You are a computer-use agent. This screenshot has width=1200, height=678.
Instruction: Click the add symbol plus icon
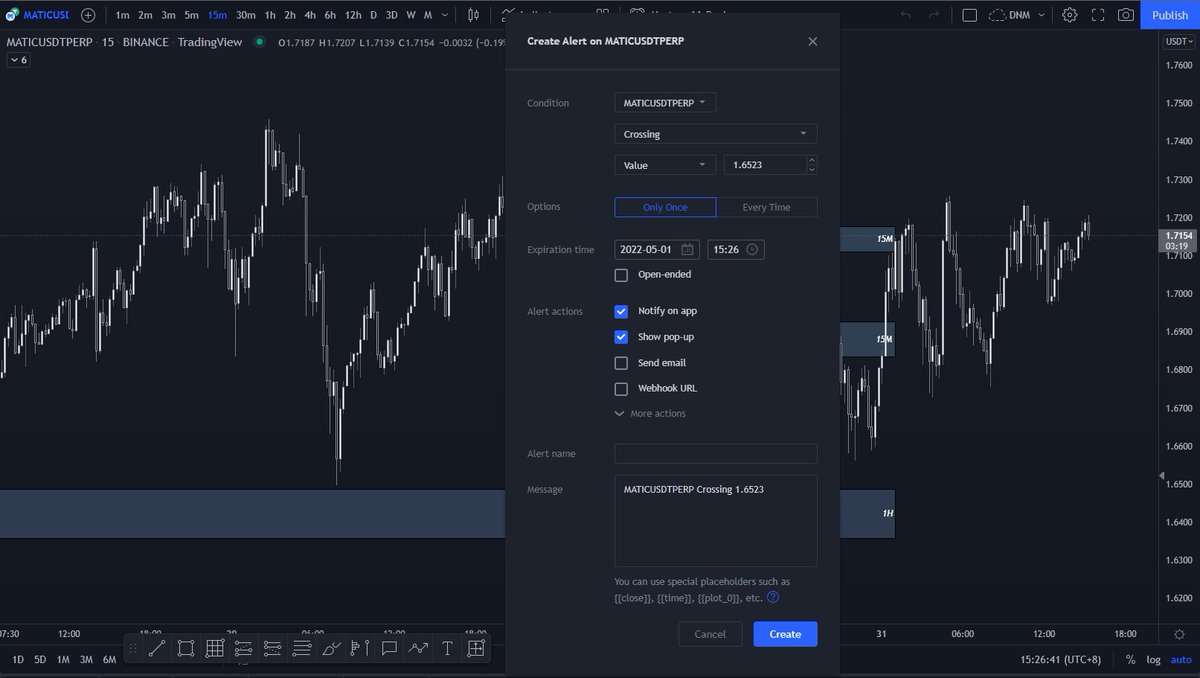click(x=88, y=15)
